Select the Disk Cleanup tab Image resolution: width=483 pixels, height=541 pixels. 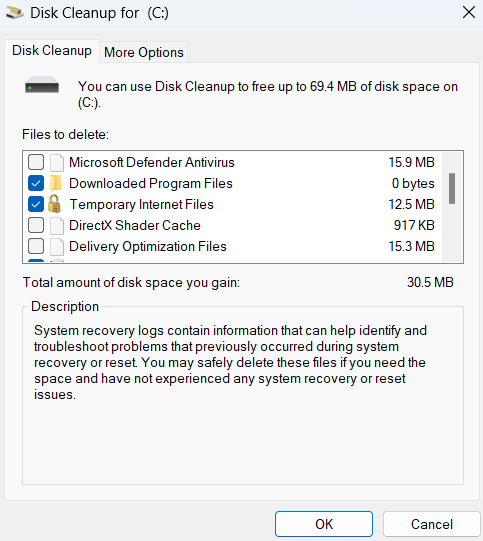point(52,51)
